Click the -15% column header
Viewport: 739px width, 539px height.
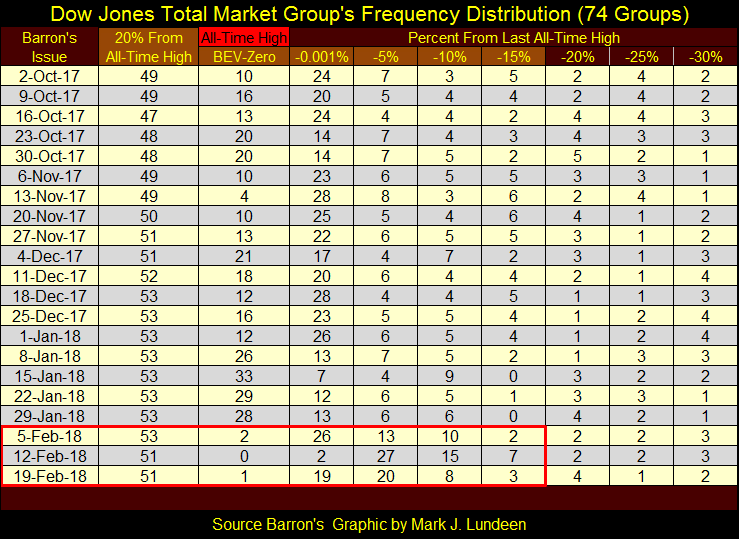click(x=513, y=56)
